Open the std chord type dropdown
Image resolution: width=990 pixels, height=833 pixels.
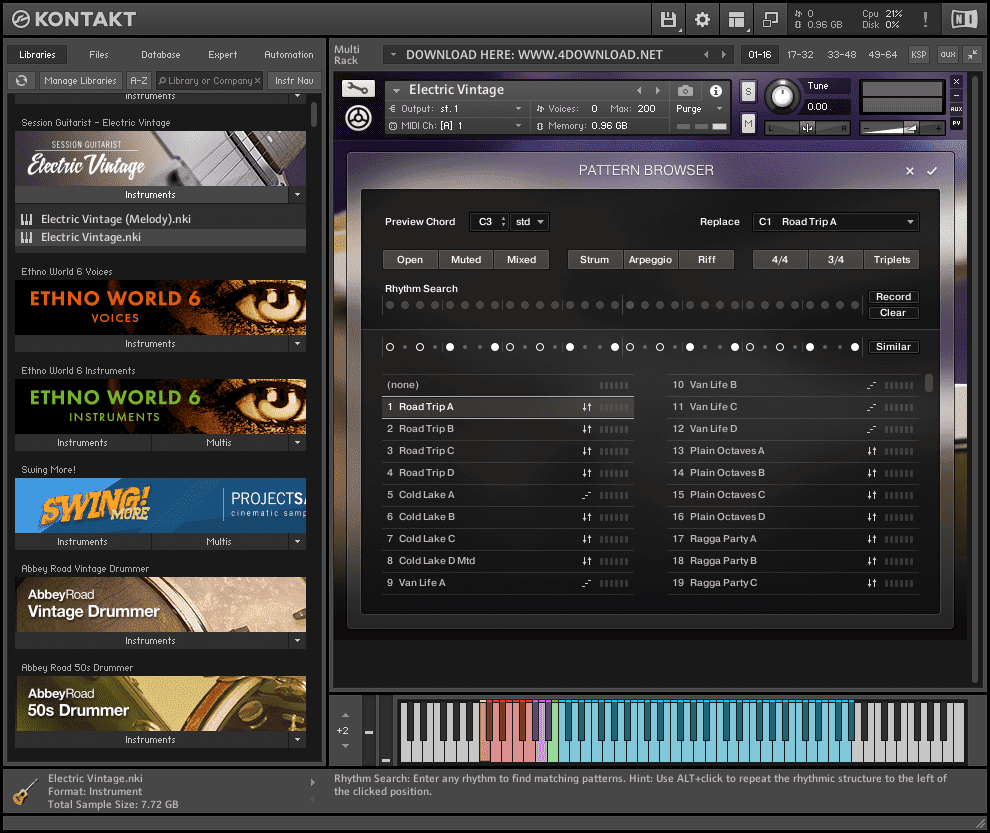[x=530, y=222]
